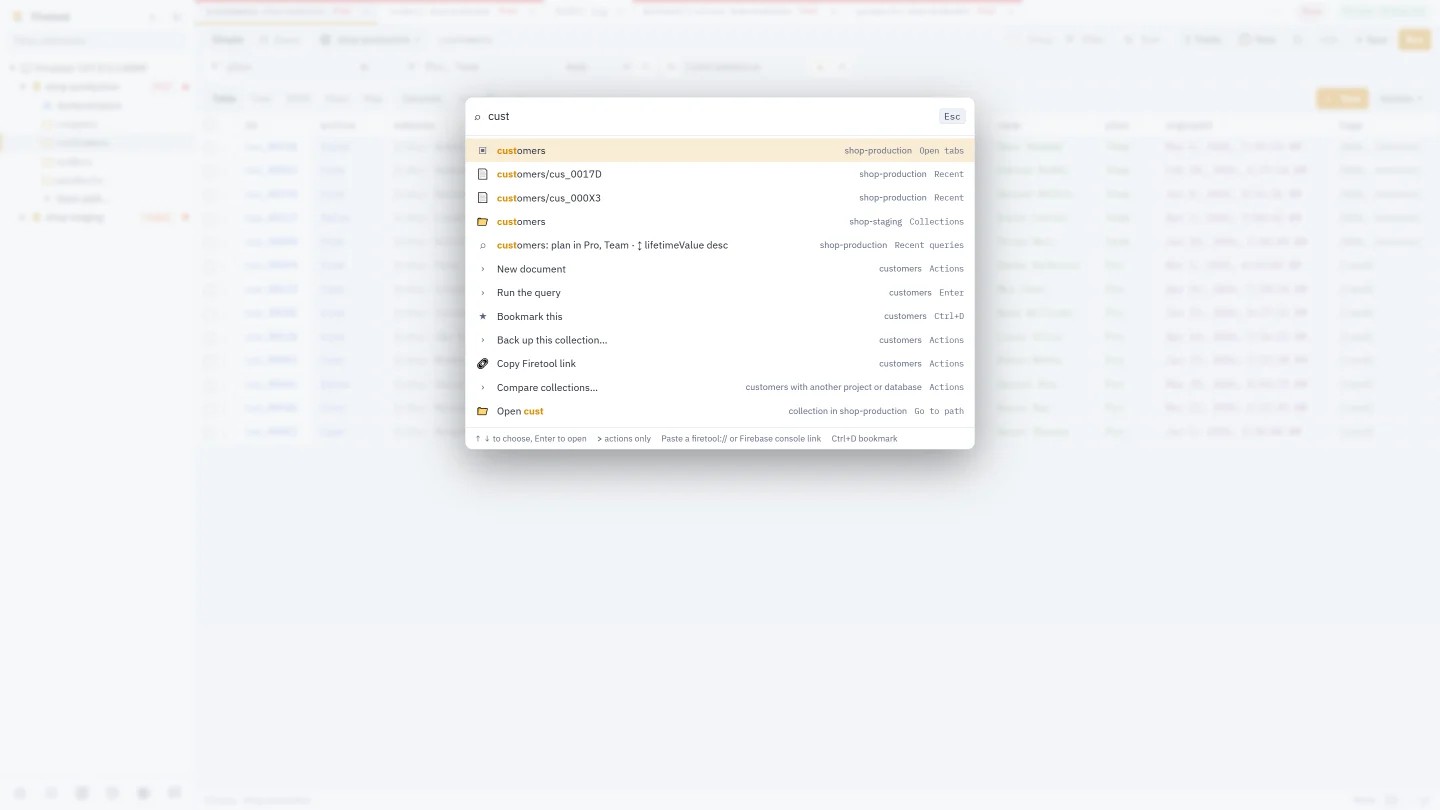Click the 'Ctrl+D bookmark' footer hint
This screenshot has width=1440, height=810.
coord(864,439)
